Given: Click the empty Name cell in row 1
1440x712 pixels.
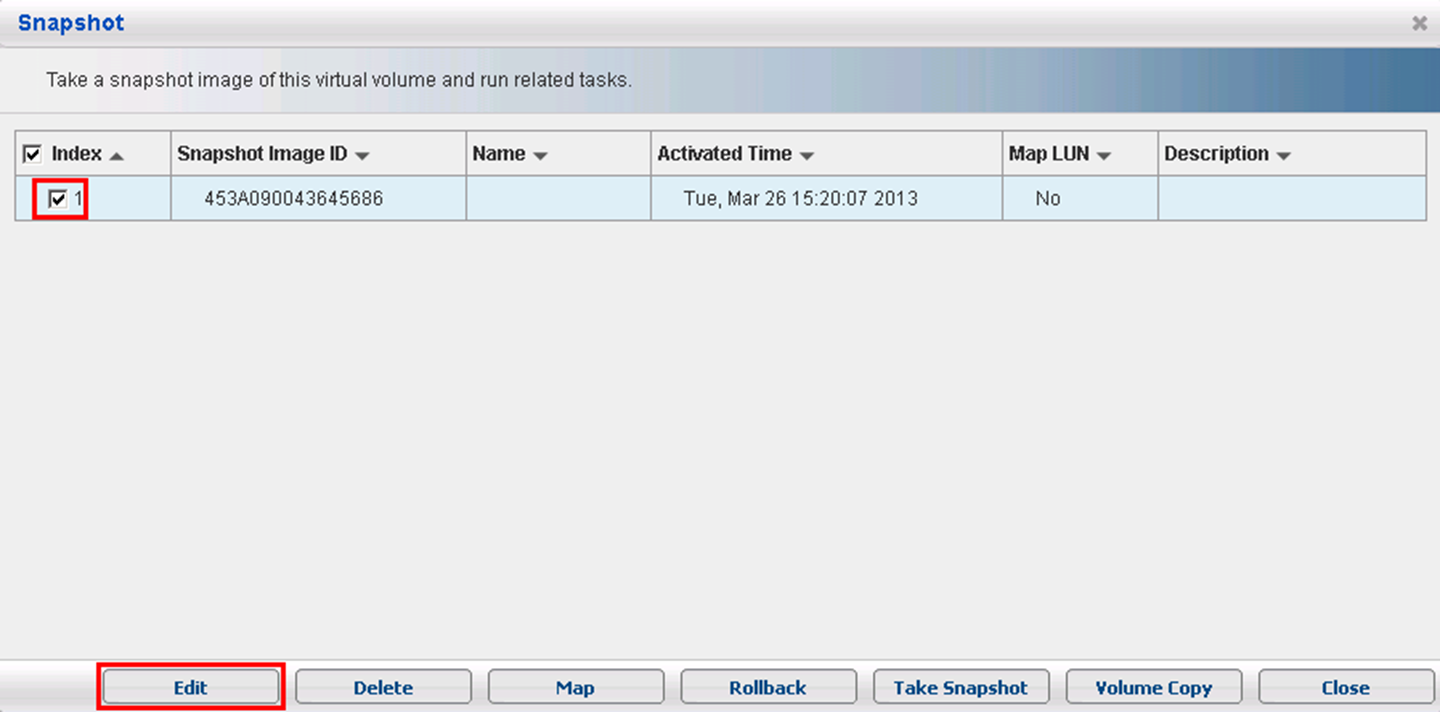Looking at the screenshot, I should tap(558, 199).
